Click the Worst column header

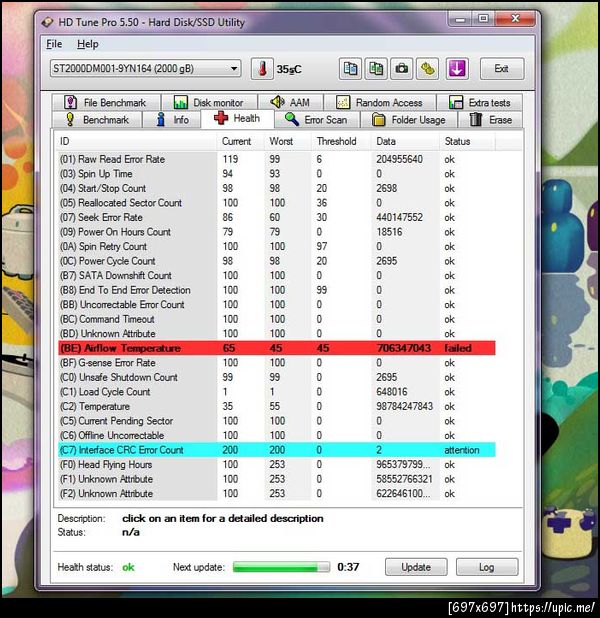287,141
